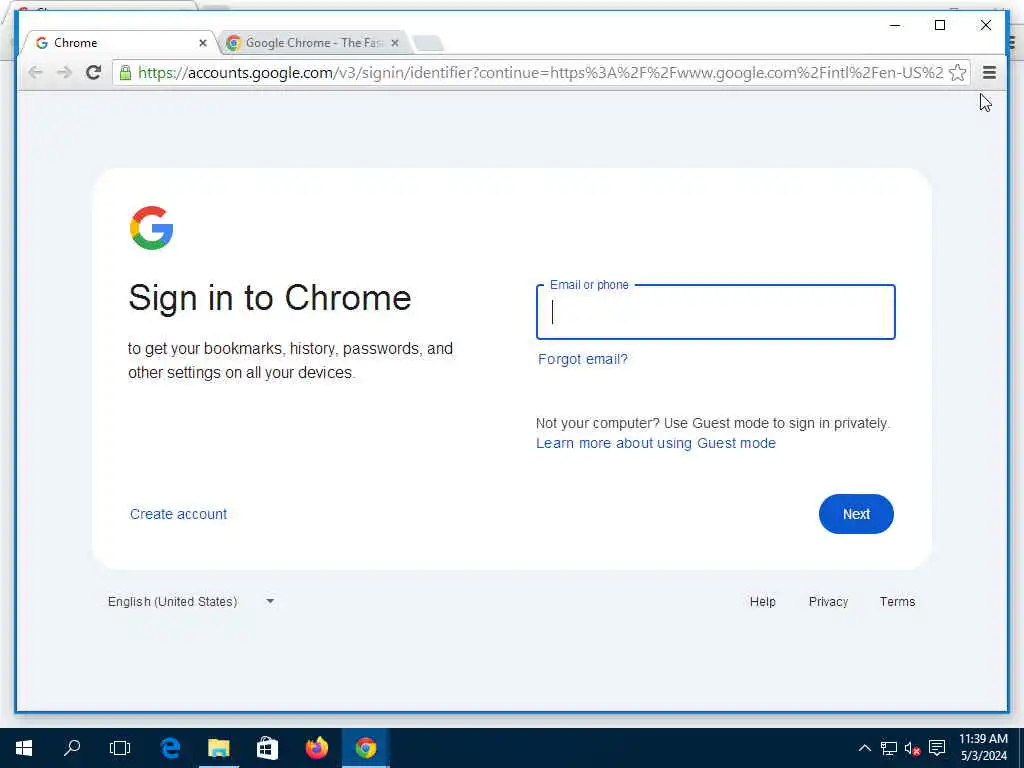
Task: Click the Create account link
Action: 178,514
